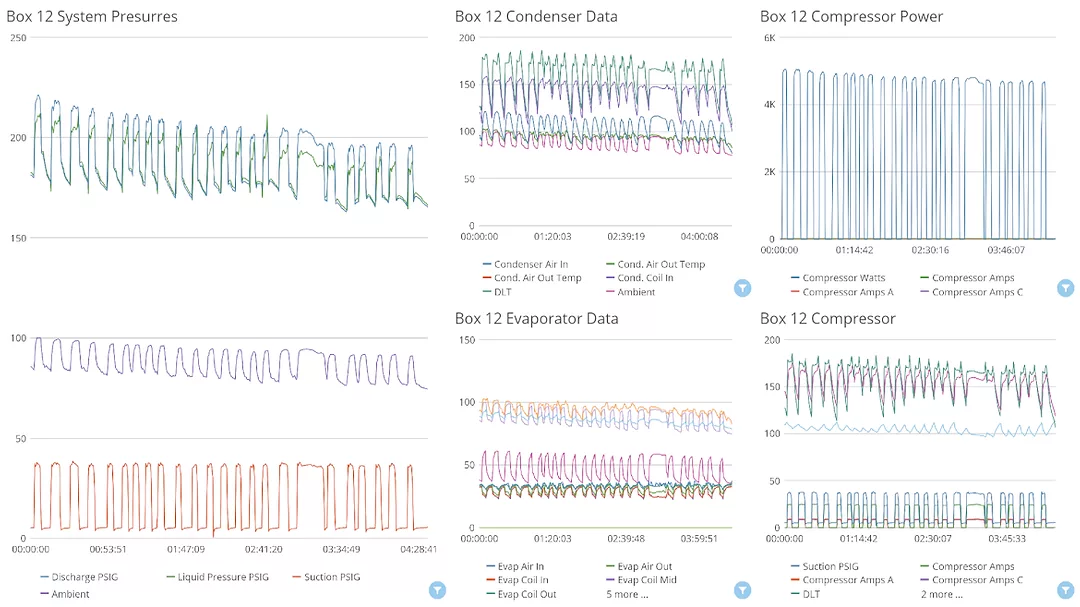Toggle Condenser Air In legend entry
1080x607 pixels.
(x=526, y=264)
